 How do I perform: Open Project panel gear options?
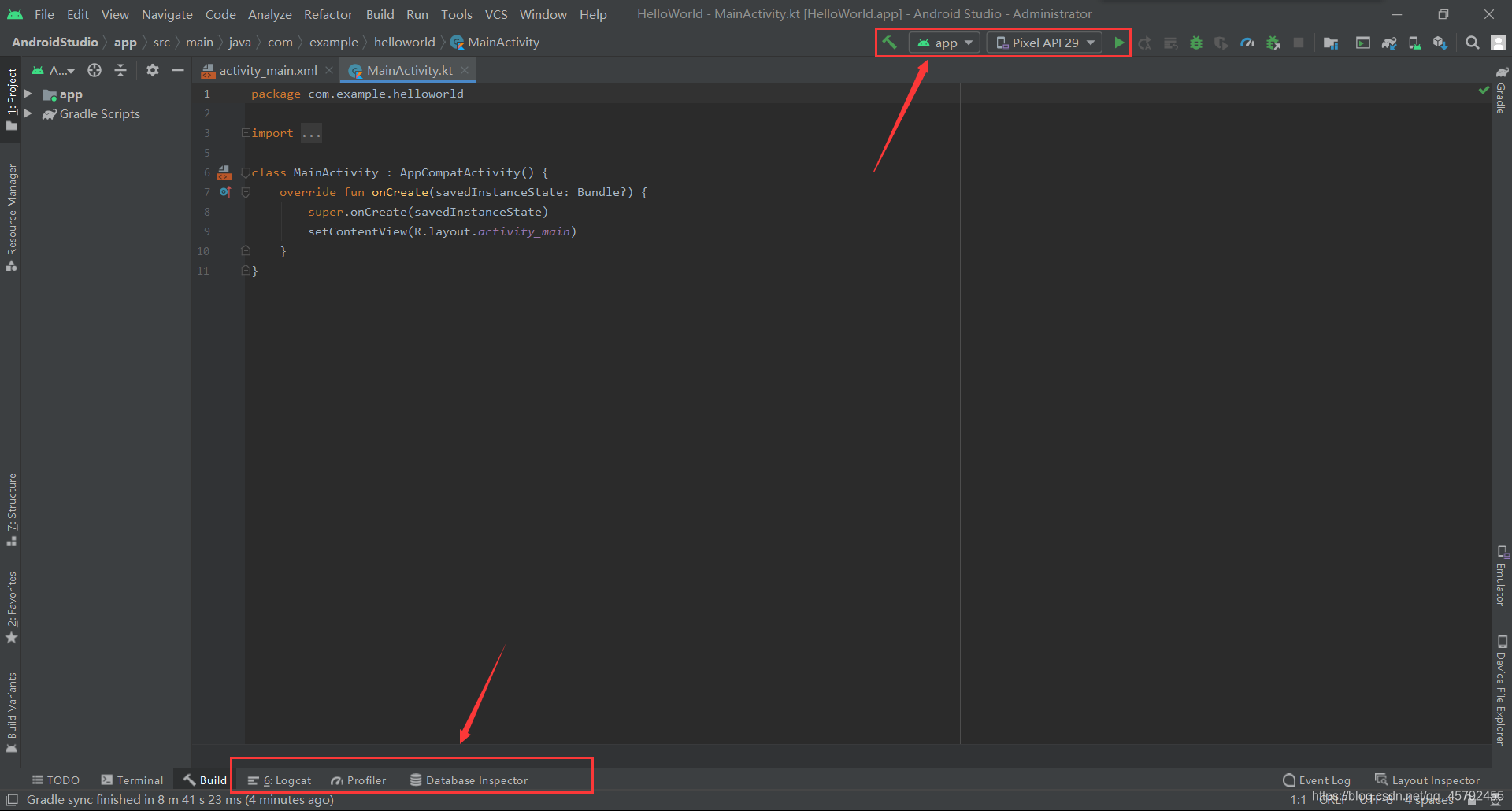[153, 70]
